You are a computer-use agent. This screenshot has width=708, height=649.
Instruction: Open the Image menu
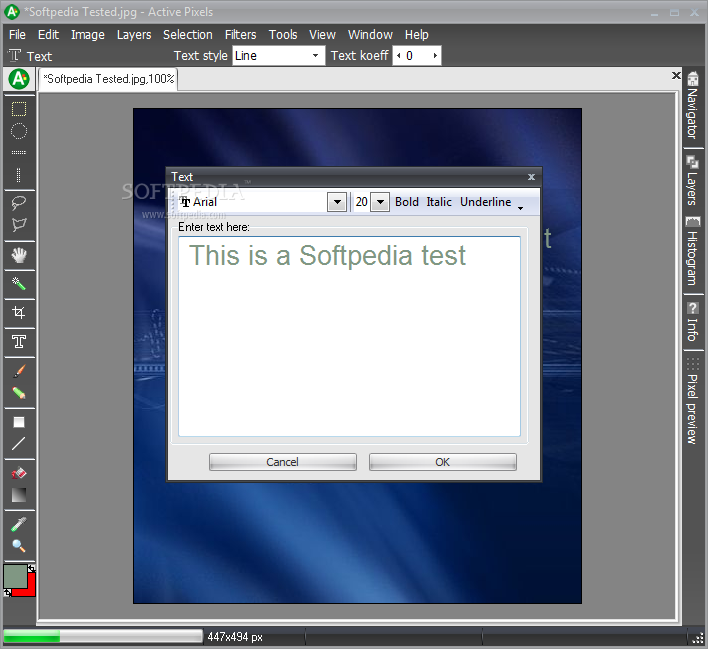pyautogui.click(x=88, y=35)
